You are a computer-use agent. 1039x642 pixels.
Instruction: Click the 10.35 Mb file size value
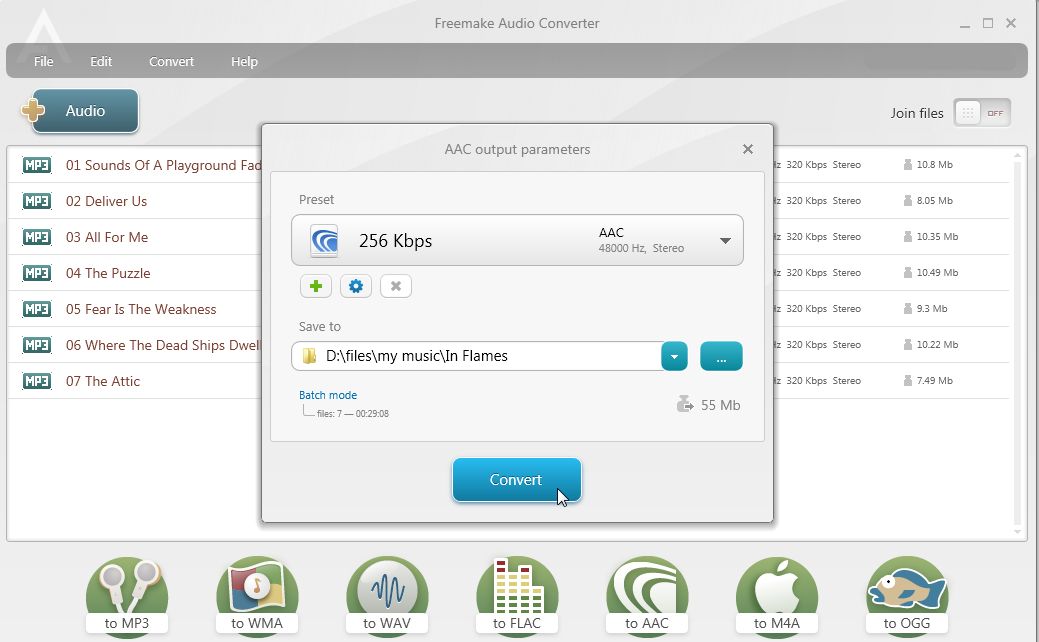tap(937, 237)
